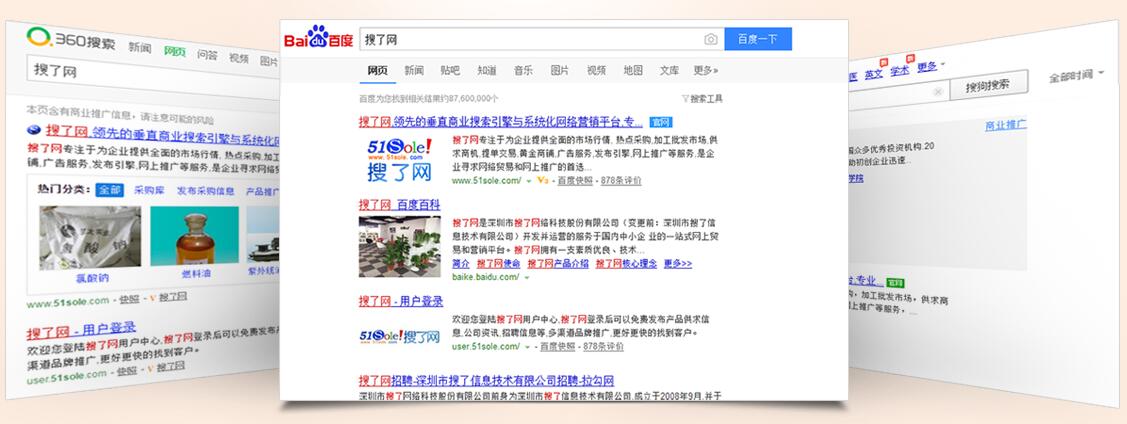Open the 搜了网 - 用户登录 link in Baidu
This screenshot has height=424, width=1127.
pos(400,300)
